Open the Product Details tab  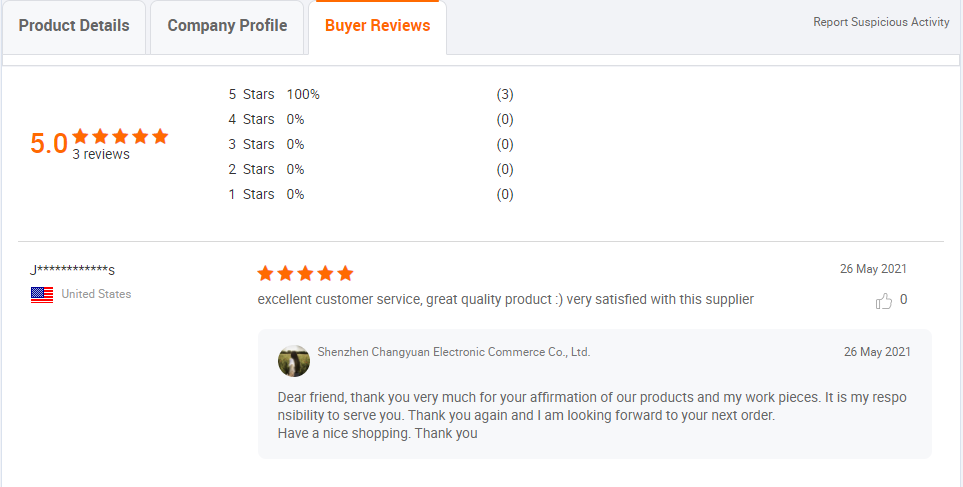click(x=74, y=26)
